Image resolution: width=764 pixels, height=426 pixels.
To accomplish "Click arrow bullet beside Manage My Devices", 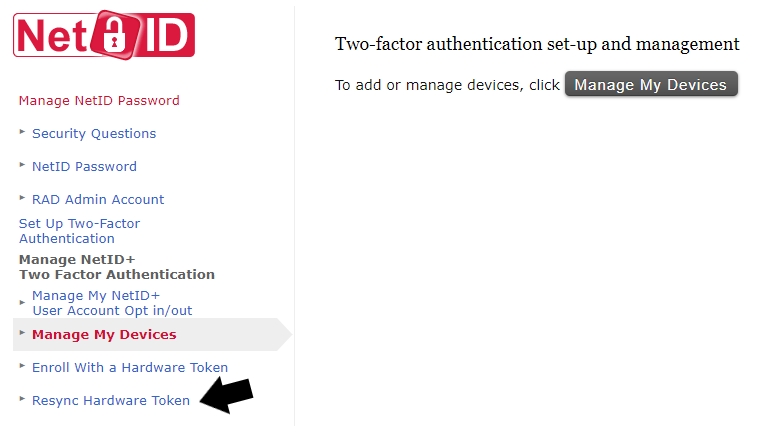I will click(x=22, y=332).
